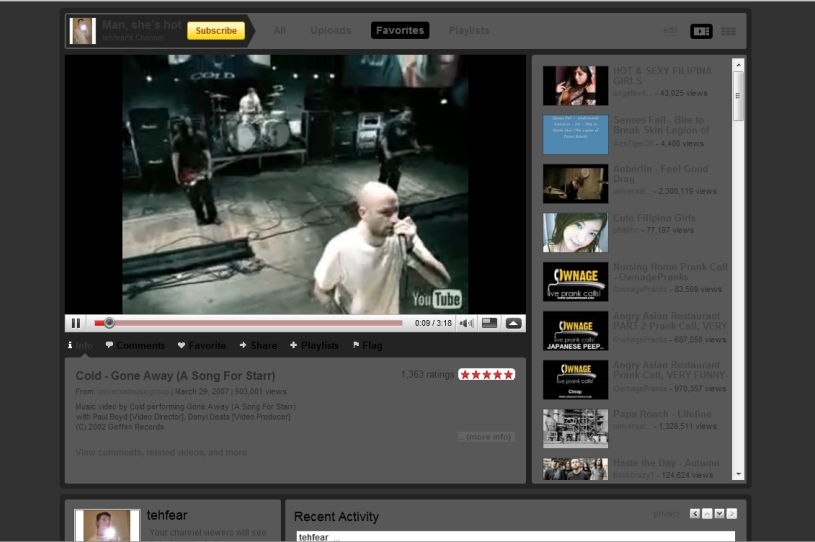Click the 1,363 ratings text
This screenshot has height=542, width=815.
tap(427, 375)
